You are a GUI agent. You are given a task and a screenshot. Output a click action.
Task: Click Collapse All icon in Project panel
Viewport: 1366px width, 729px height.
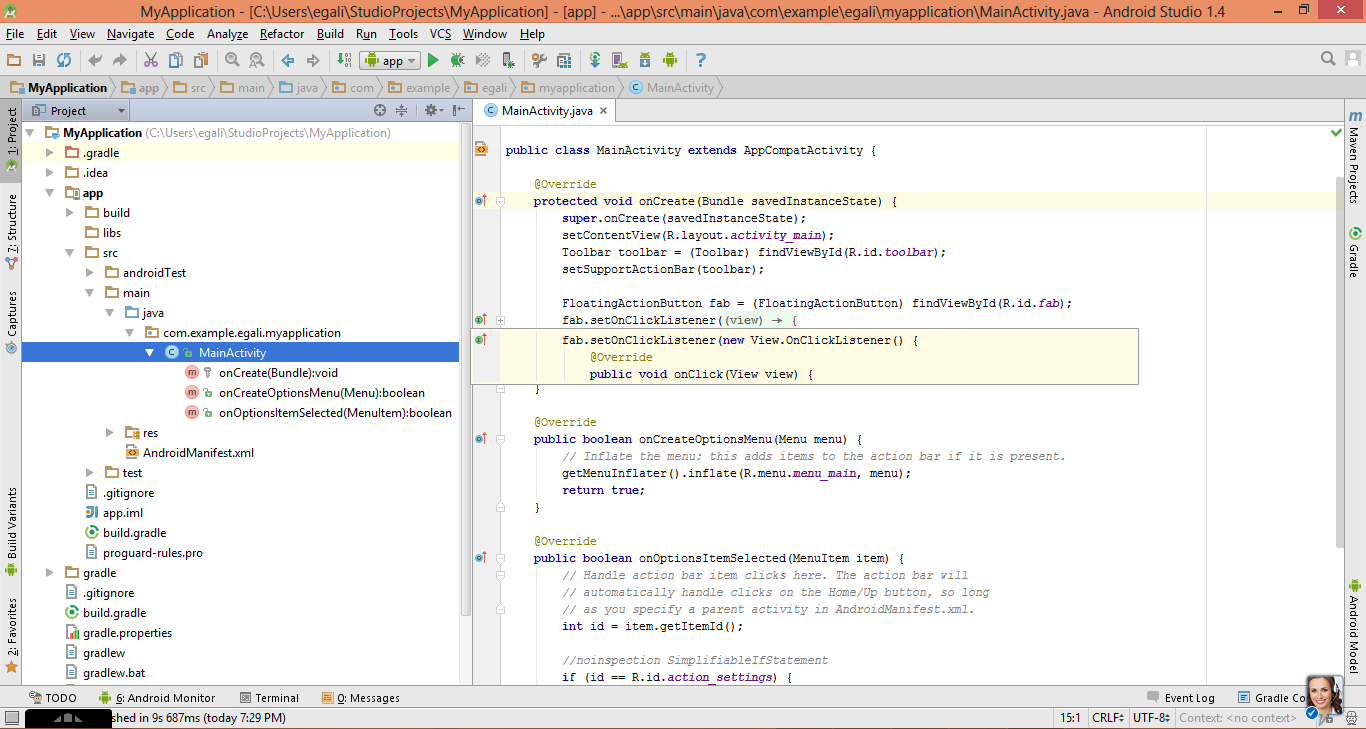402,110
